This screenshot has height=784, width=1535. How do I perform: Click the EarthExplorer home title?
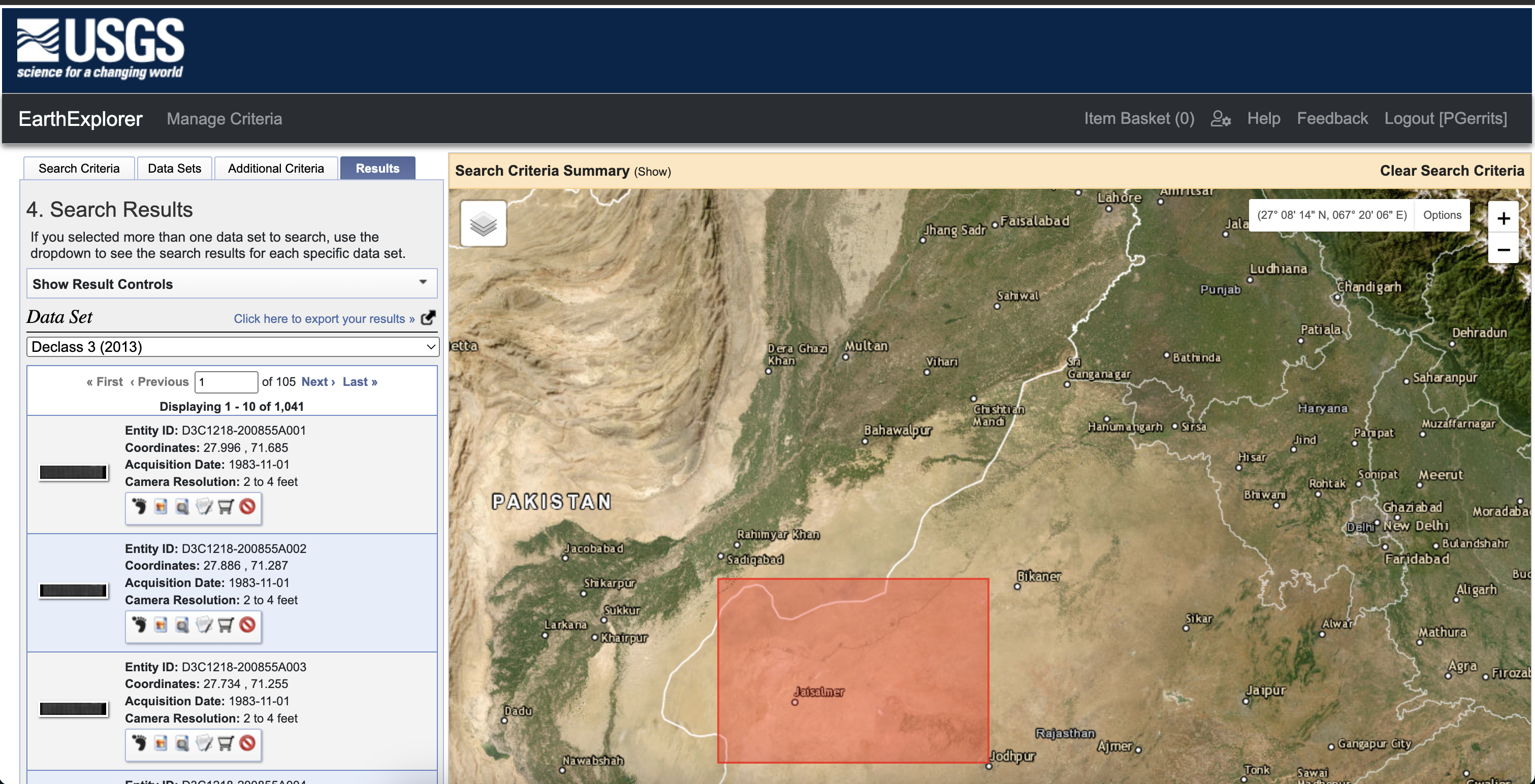tap(80, 118)
